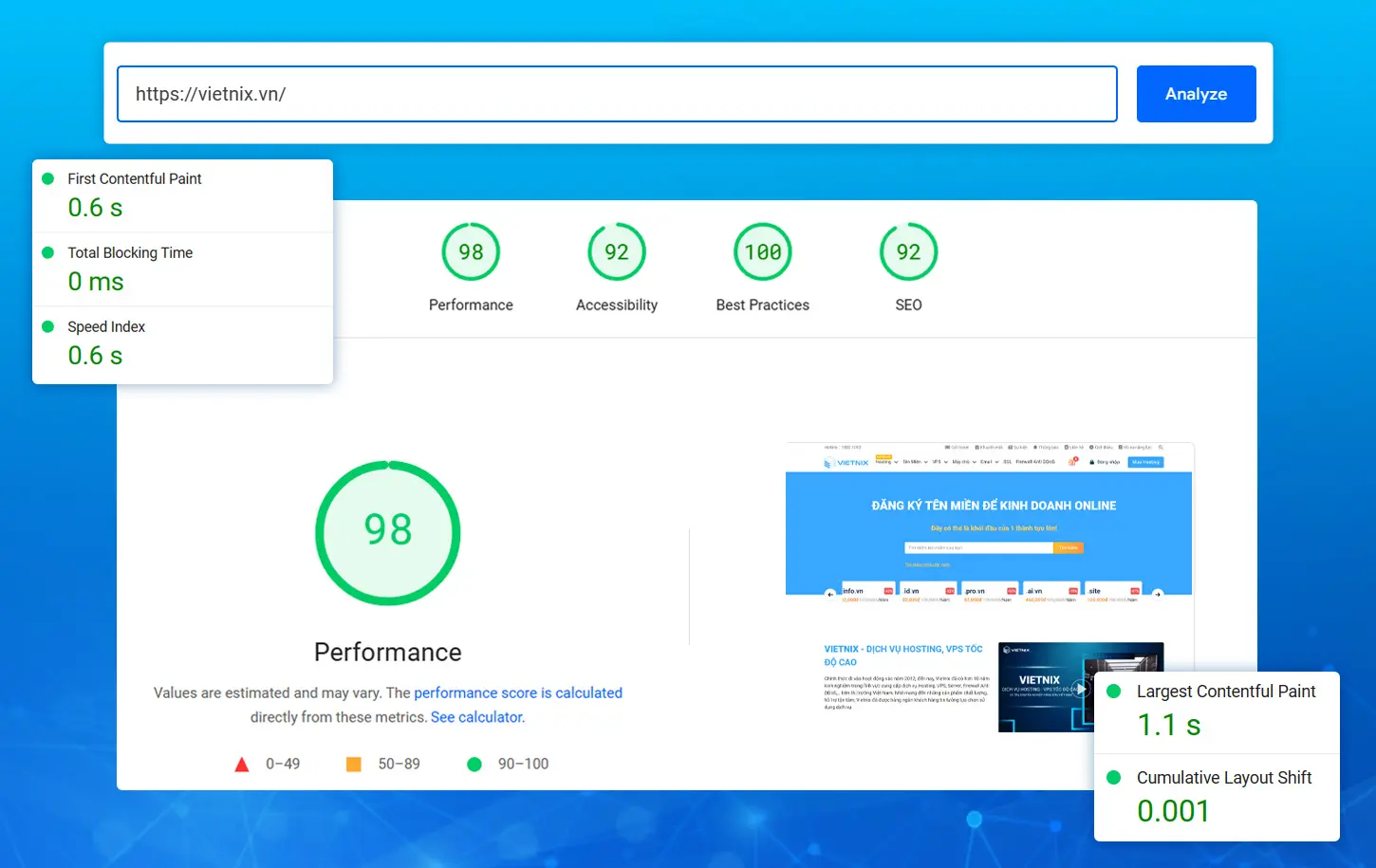Click the Accessibility score circle showing 92

click(616, 251)
